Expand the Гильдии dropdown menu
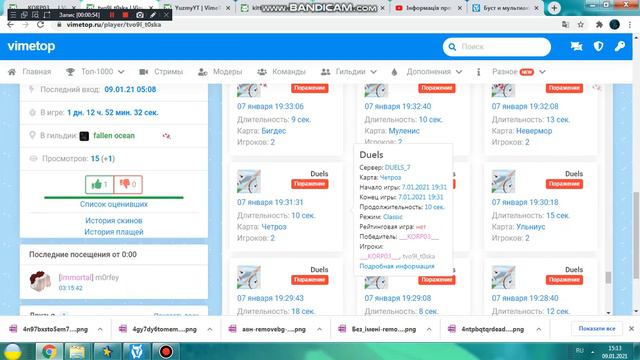This screenshot has width=640, height=360. click(349, 72)
